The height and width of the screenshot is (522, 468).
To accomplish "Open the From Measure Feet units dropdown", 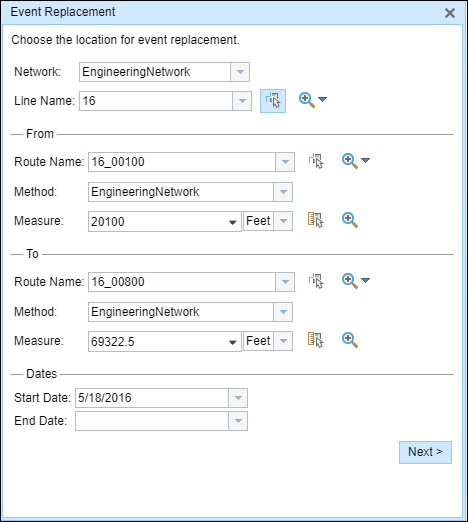I will [x=283, y=221].
